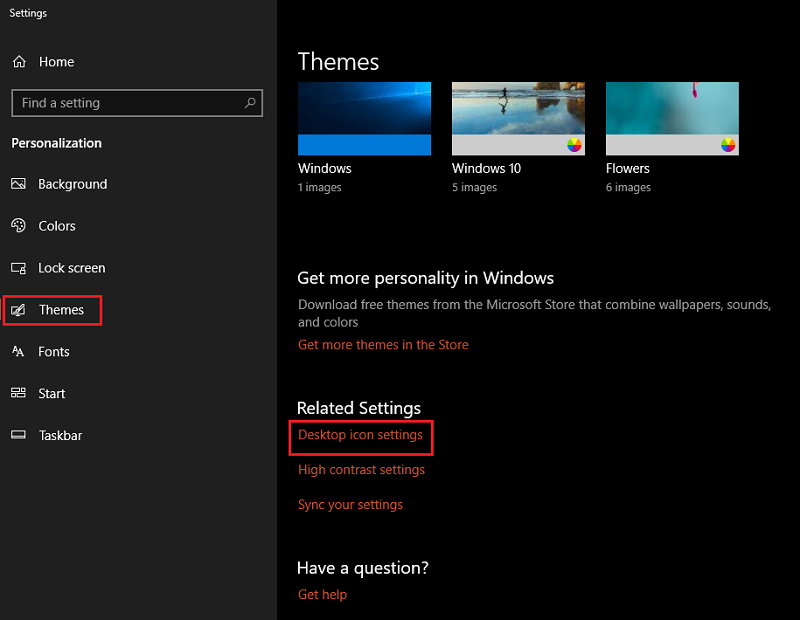The image size is (800, 620).
Task: Click the Themes brush icon
Action: (x=18, y=310)
